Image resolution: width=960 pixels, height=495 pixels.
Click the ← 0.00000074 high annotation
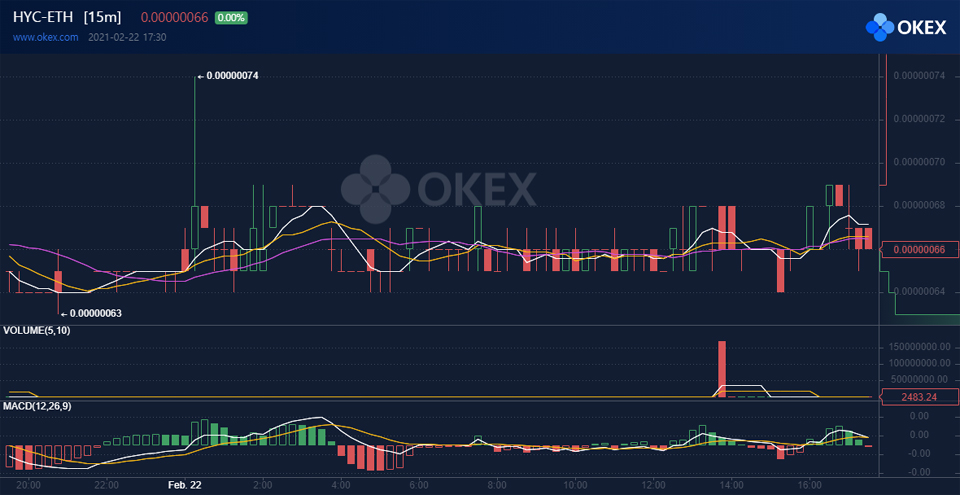tap(228, 77)
